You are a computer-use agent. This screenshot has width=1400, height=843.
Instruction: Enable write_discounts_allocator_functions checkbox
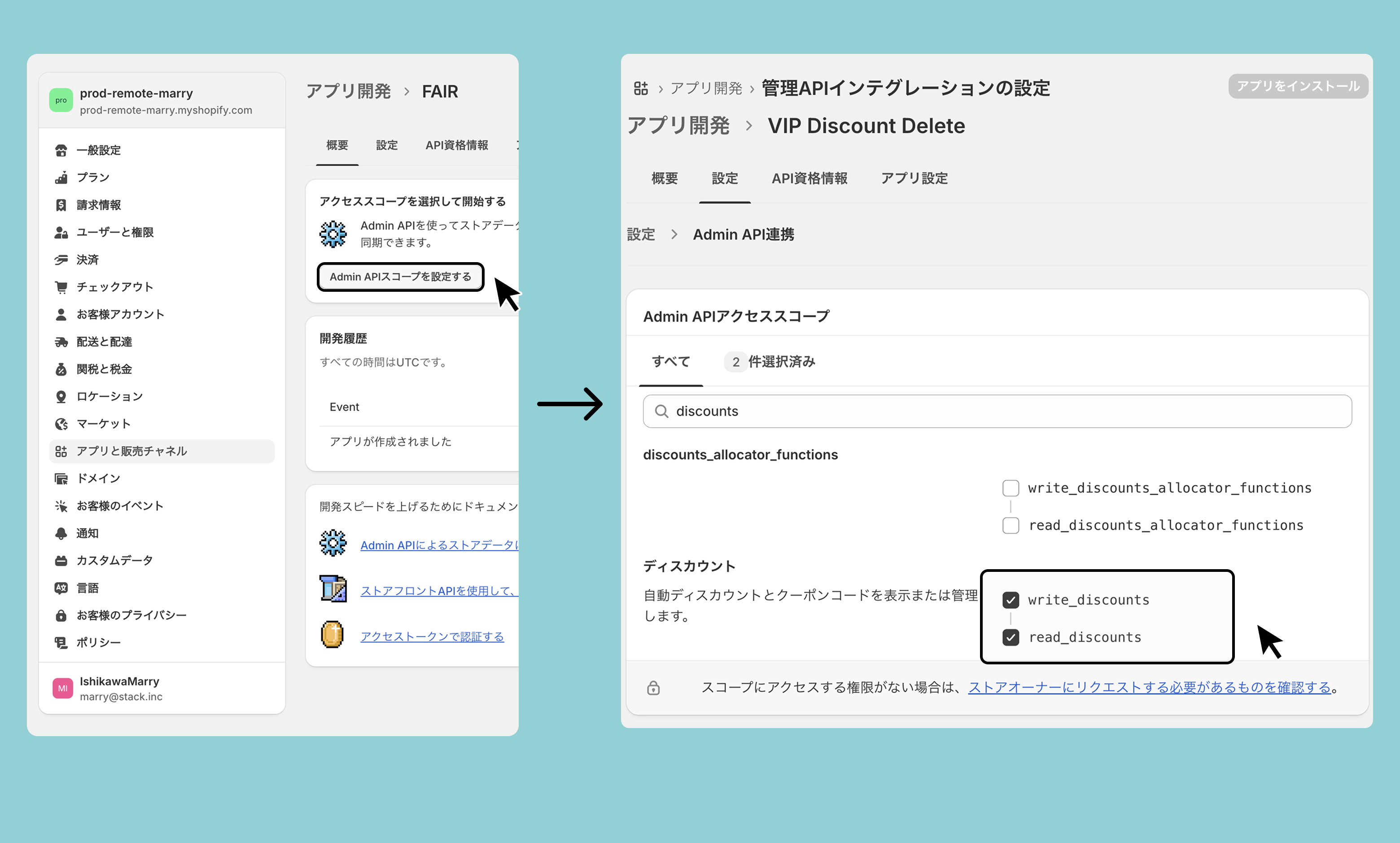1011,488
